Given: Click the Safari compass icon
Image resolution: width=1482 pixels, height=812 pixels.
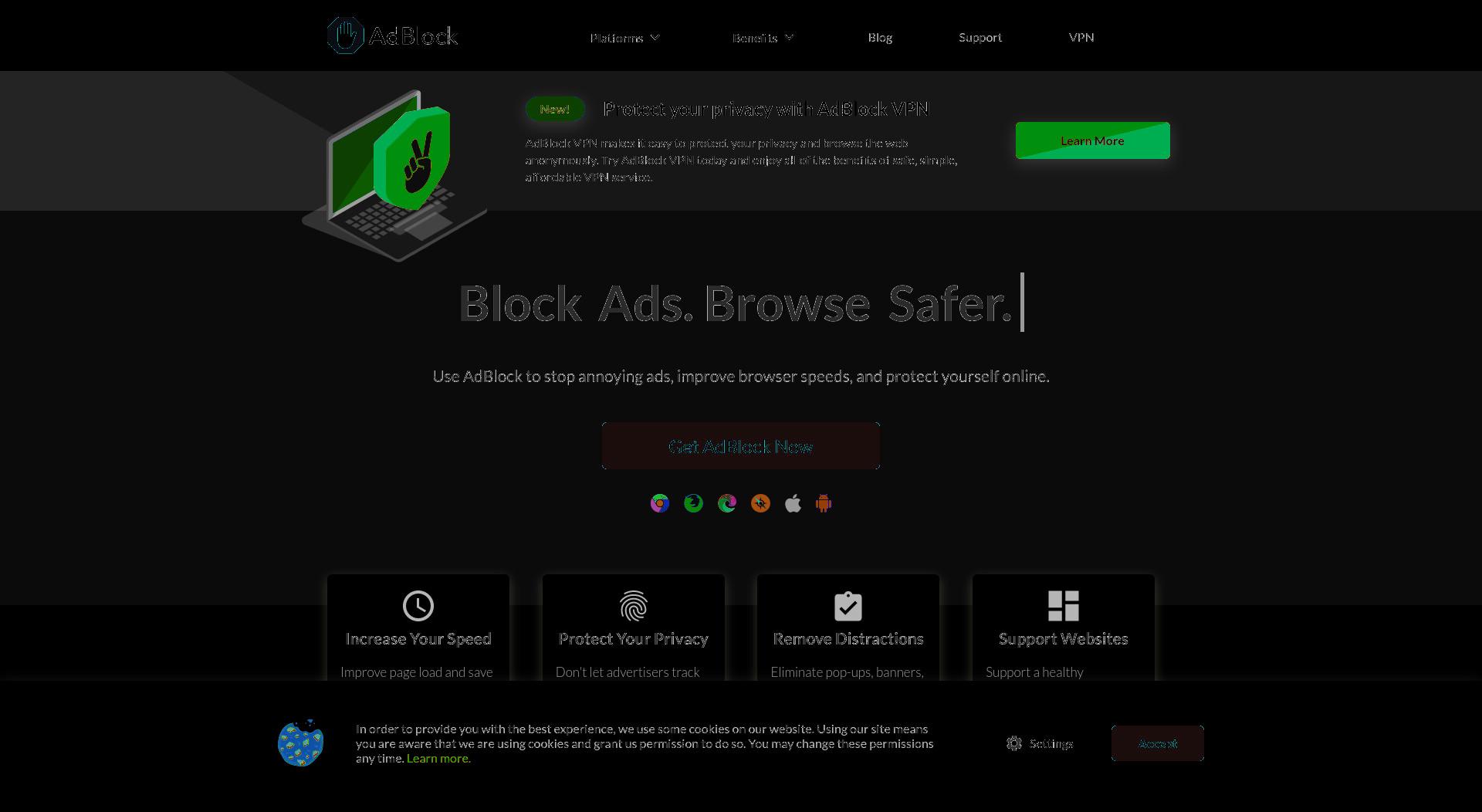Looking at the screenshot, I should coord(760,504).
